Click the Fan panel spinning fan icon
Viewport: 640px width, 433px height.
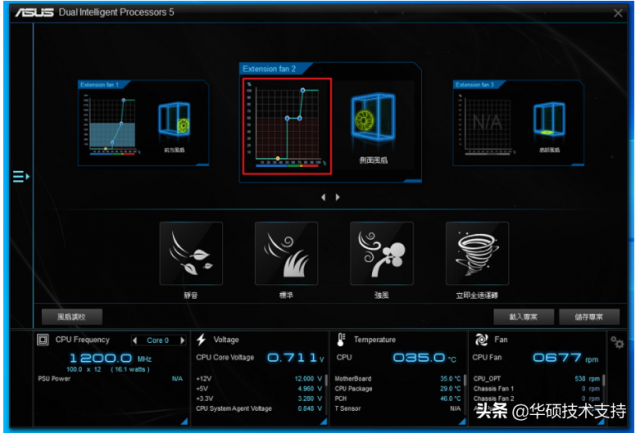[481, 340]
